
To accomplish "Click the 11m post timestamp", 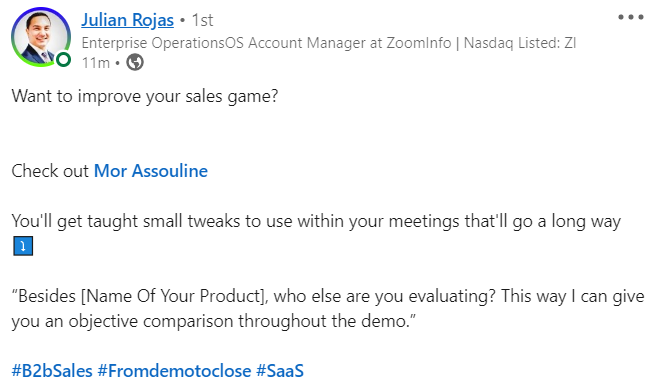I will (96, 63).
